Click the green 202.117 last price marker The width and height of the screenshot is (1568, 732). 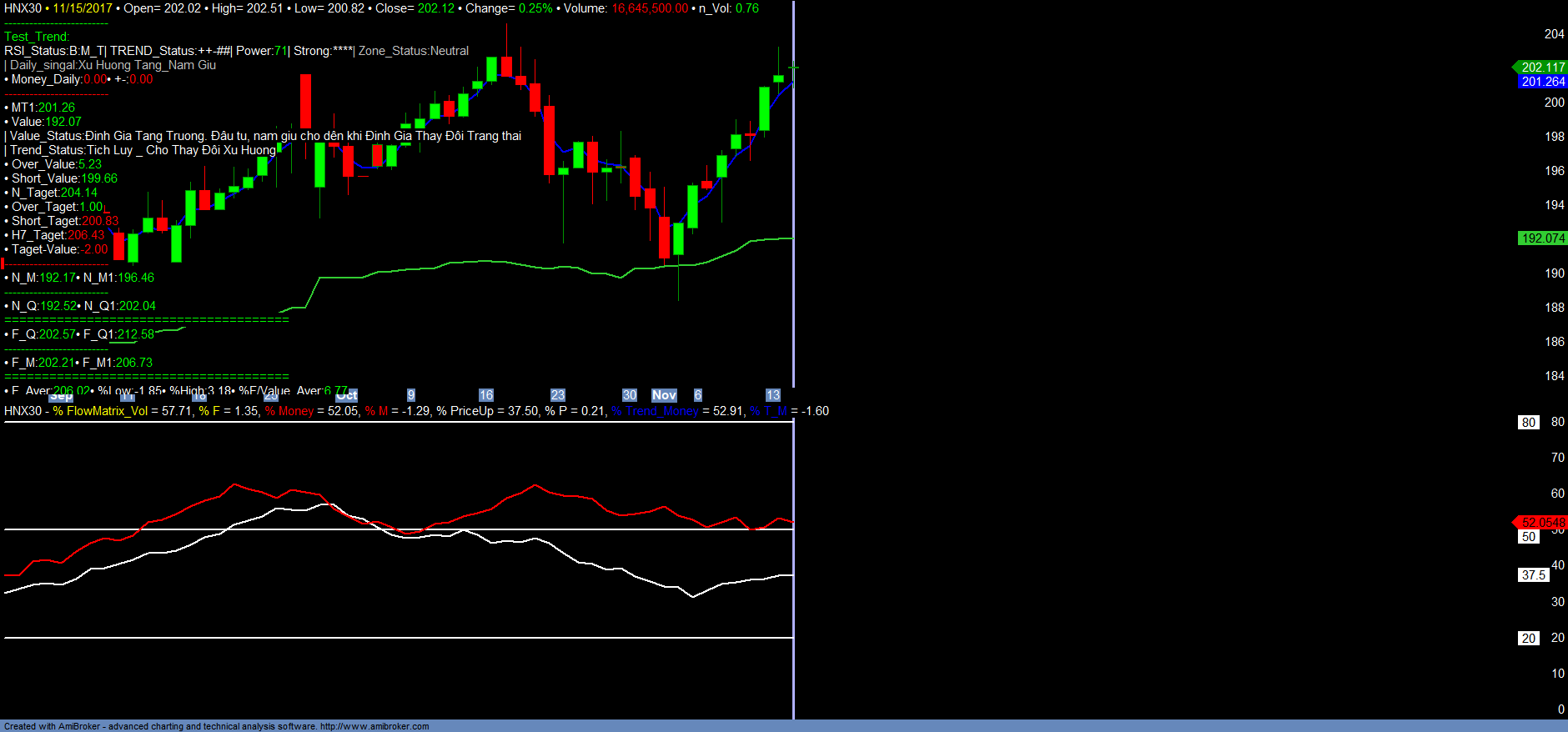tap(1542, 68)
